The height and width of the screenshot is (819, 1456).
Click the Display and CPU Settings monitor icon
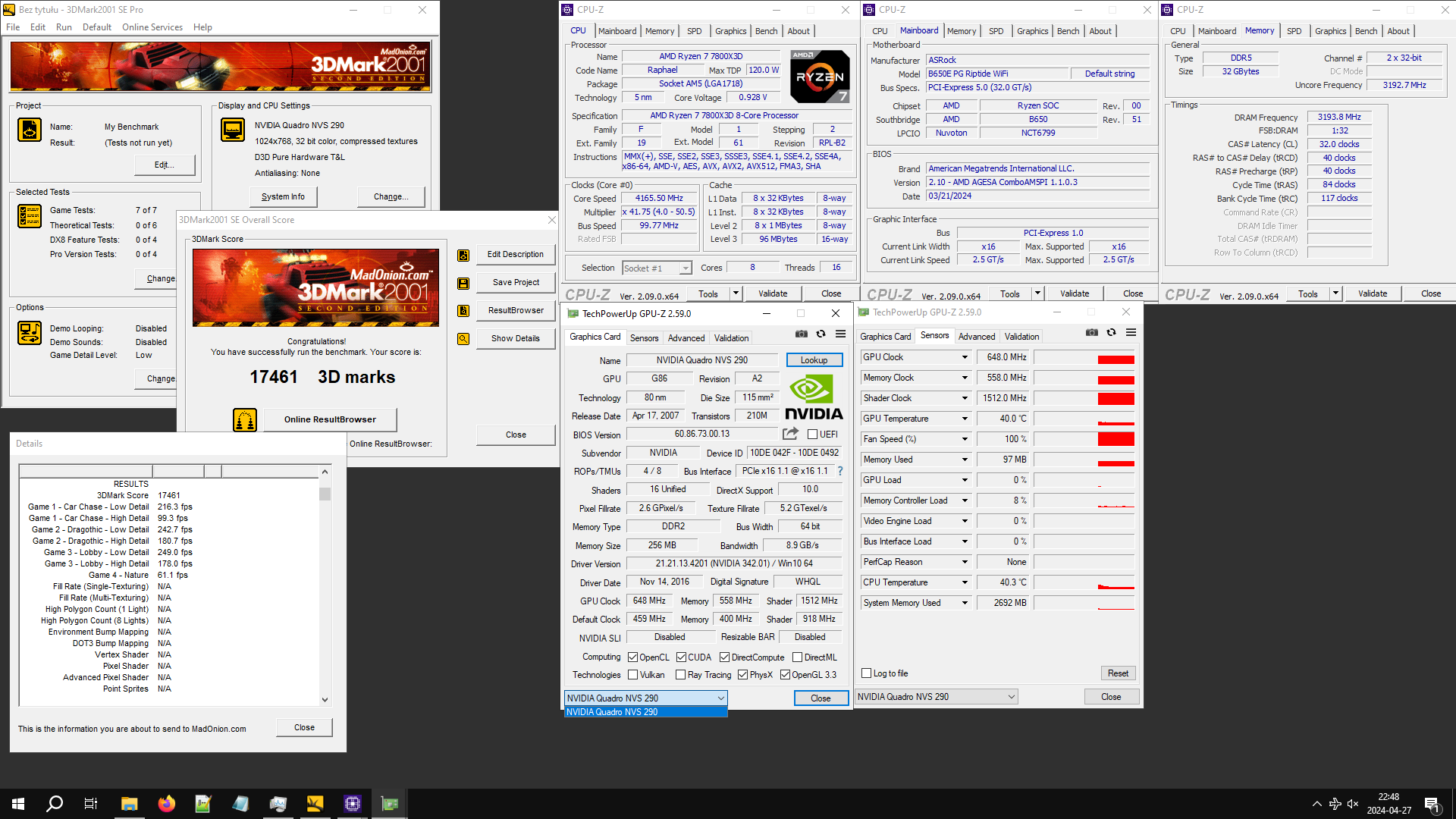click(233, 130)
